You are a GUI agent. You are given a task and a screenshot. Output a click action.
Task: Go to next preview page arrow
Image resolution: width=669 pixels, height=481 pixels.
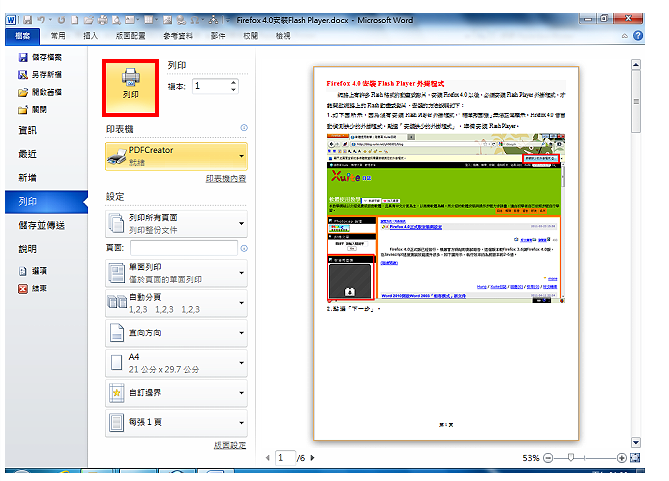click(x=312, y=458)
